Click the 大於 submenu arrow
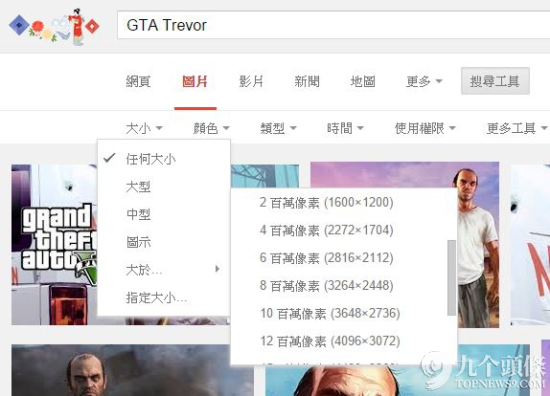550x396 pixels. pyautogui.click(x=217, y=269)
